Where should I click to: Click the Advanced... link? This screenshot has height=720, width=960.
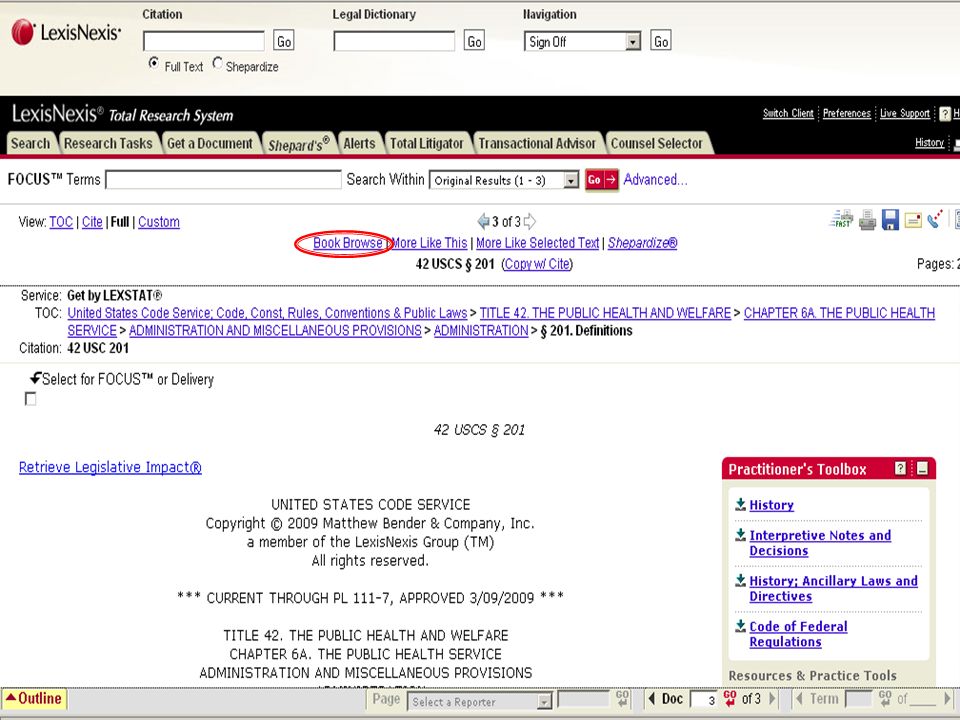(656, 179)
